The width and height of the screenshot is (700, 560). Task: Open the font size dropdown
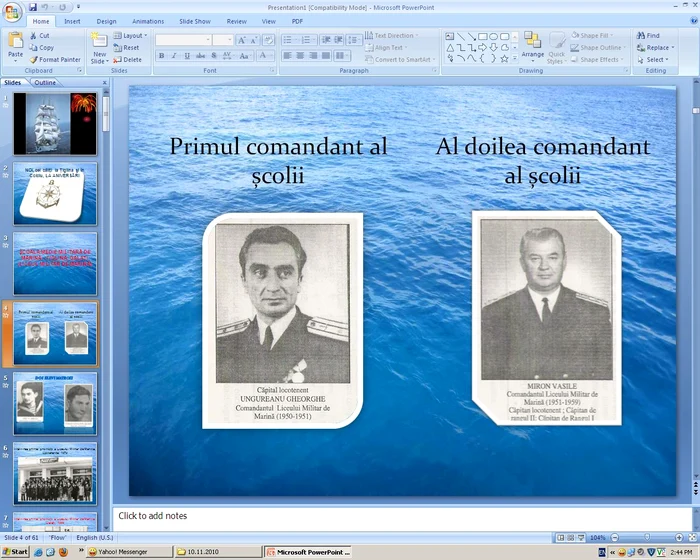point(229,40)
